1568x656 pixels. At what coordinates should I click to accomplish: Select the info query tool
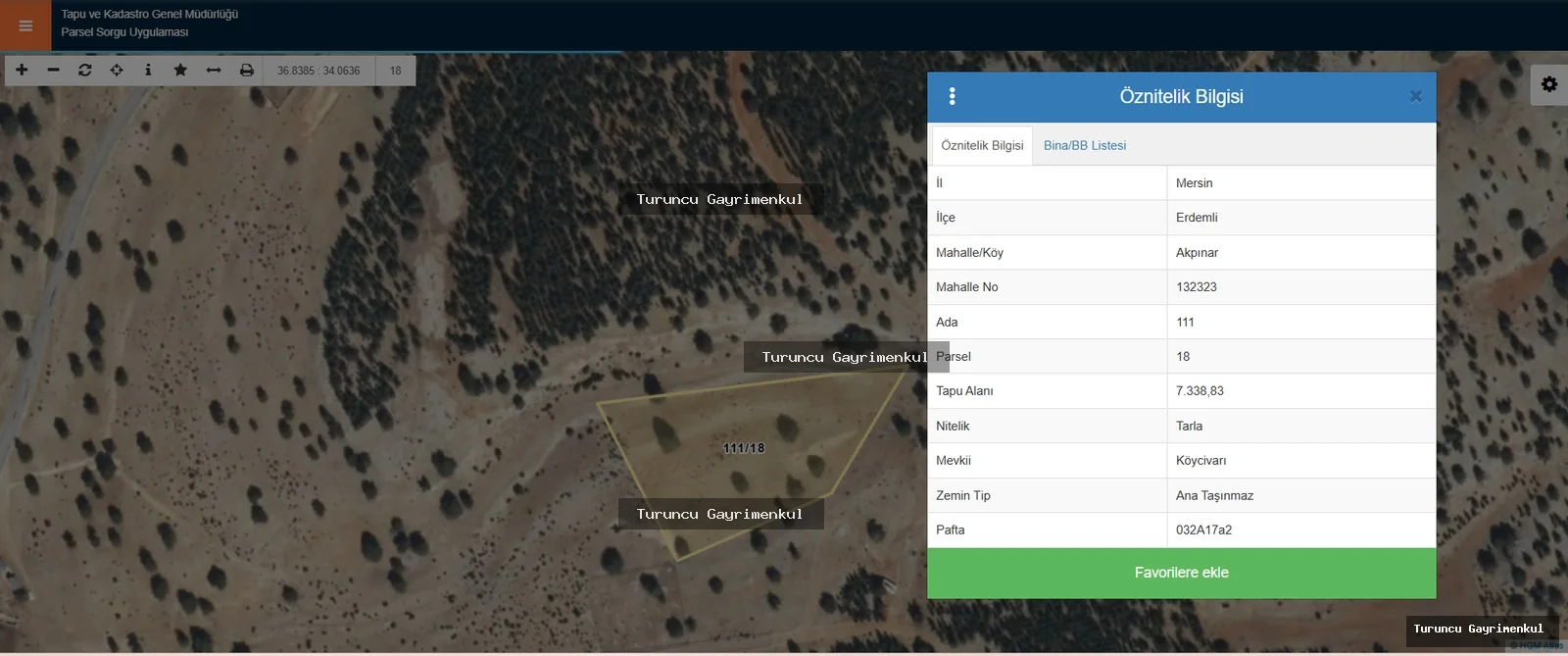(148, 70)
